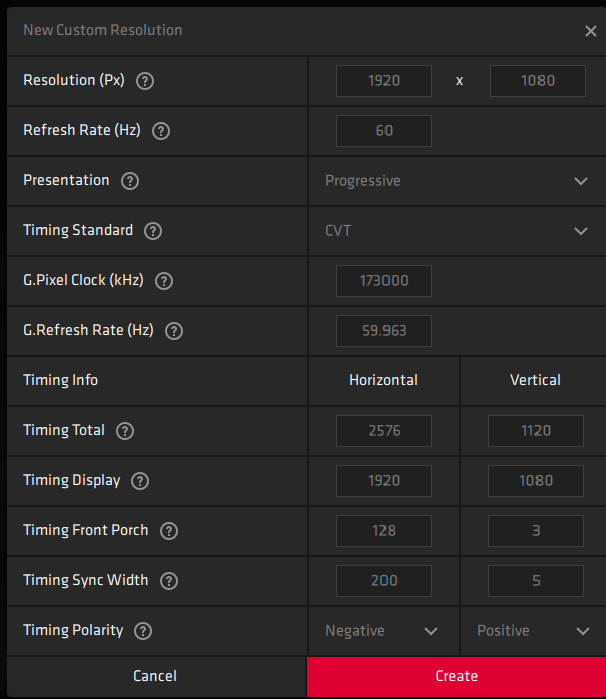Close the New Custom Resolution dialog
This screenshot has height=699, width=606.
point(591,31)
